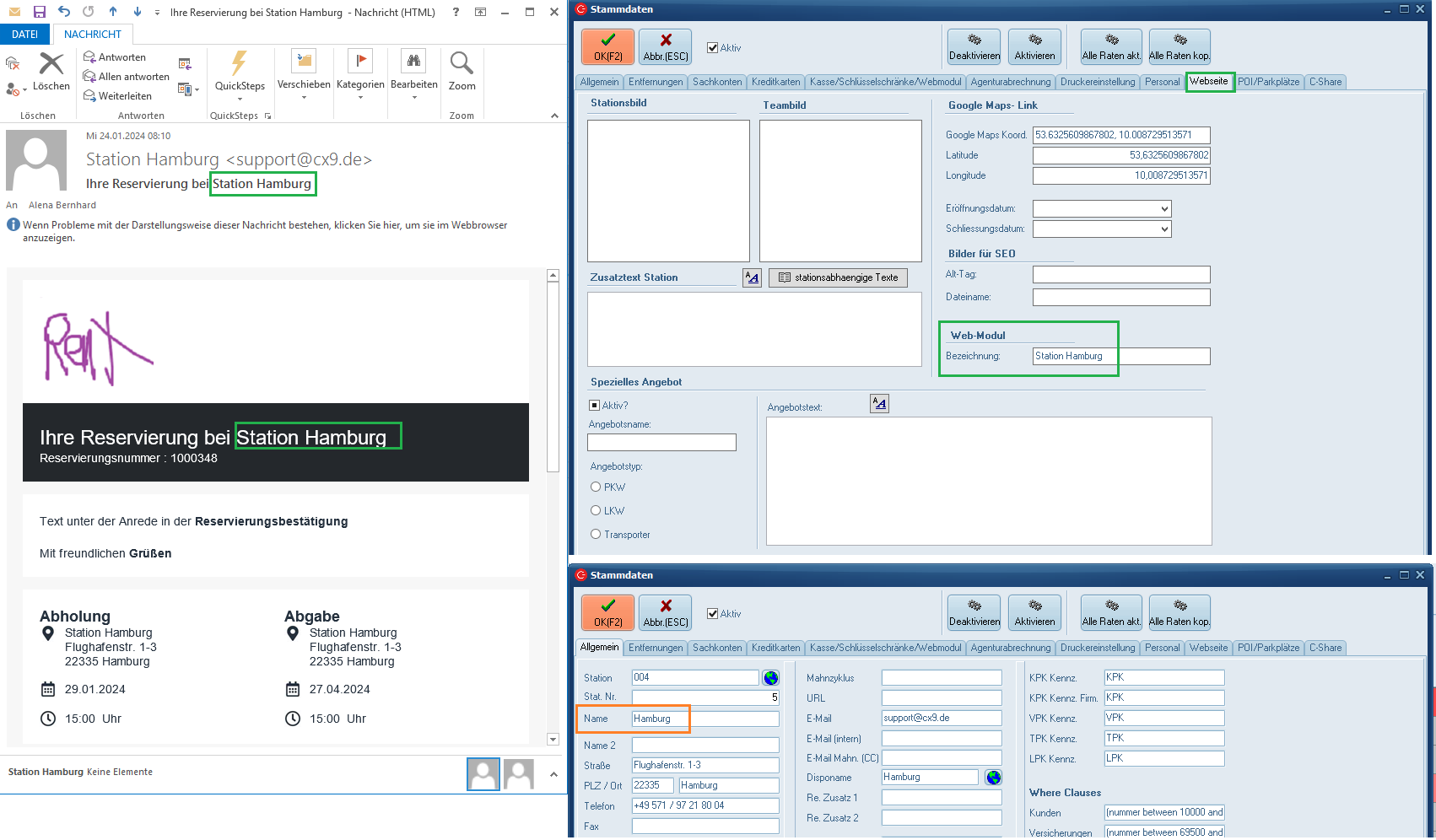This screenshot has height=840, width=1436.
Task: Click text format icon next to Angebotstext
Action: [x=879, y=404]
